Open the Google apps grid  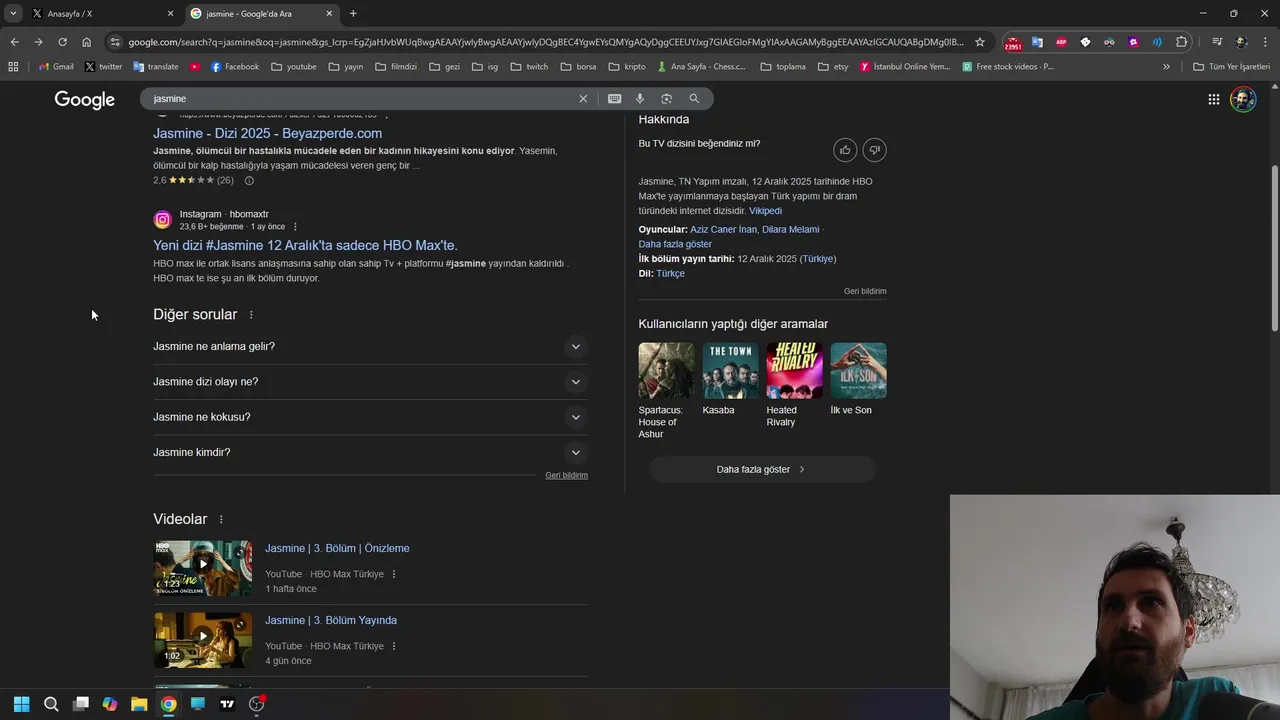(1213, 99)
